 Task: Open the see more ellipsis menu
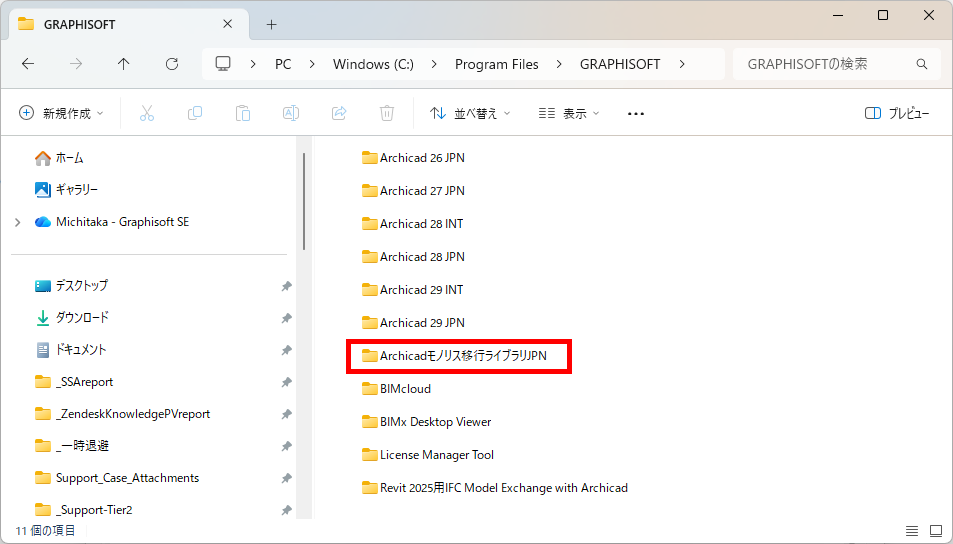(x=636, y=114)
